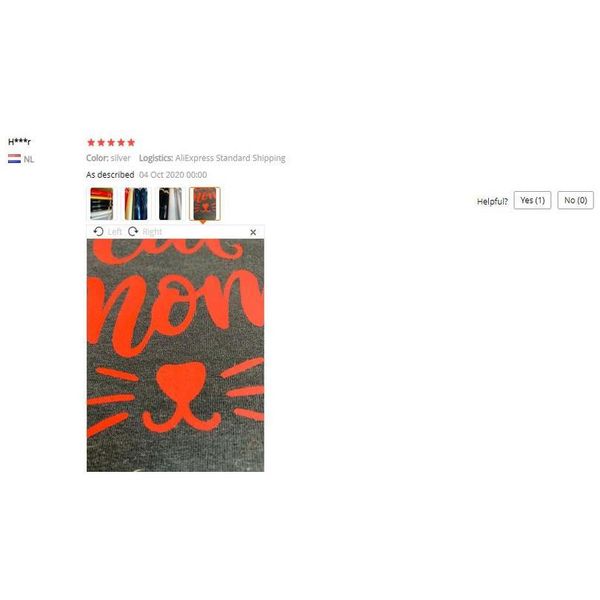
Task: Open the first review thumbnail with red item
Action: click(101, 204)
